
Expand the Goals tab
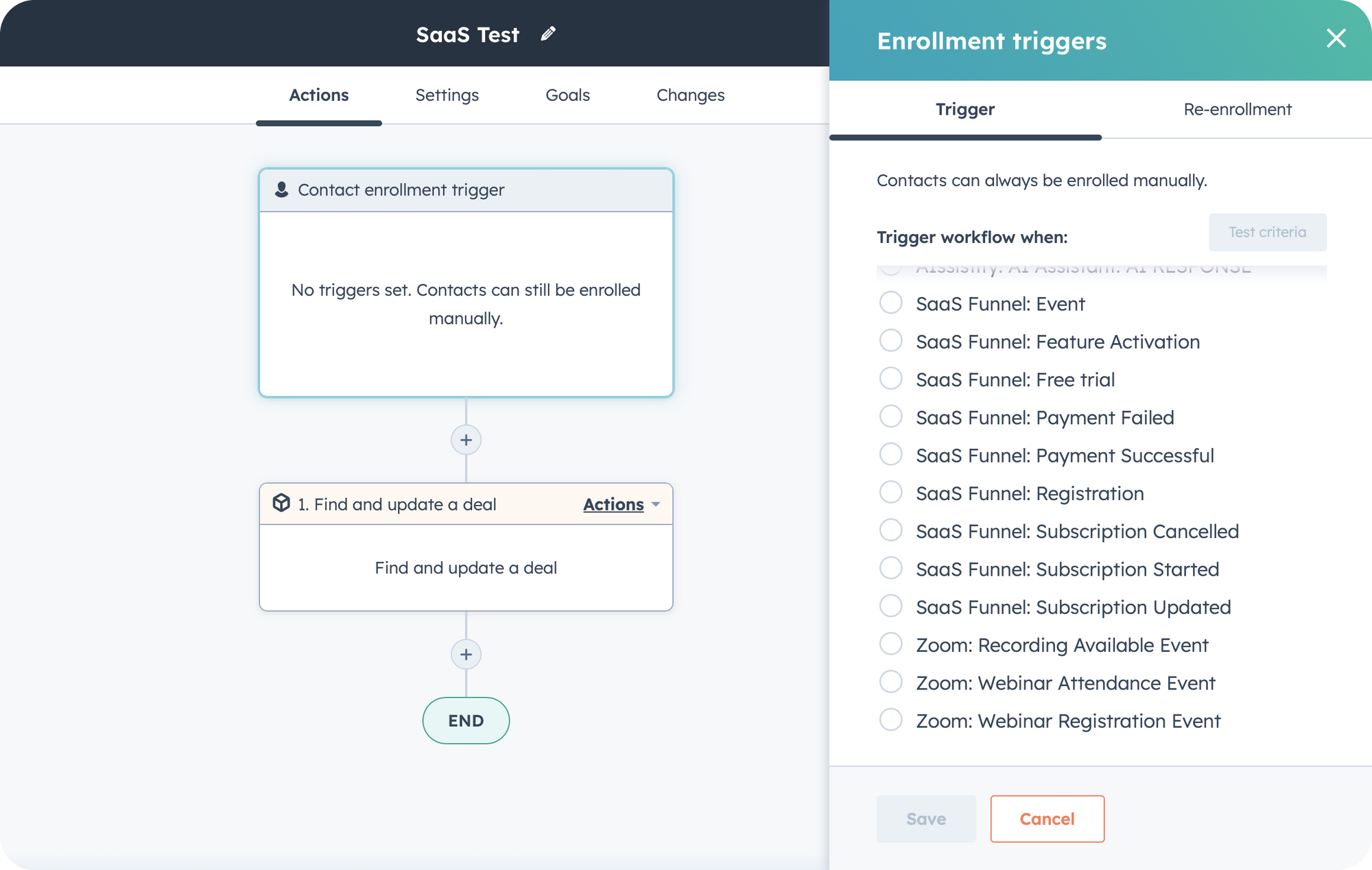pyautogui.click(x=567, y=94)
